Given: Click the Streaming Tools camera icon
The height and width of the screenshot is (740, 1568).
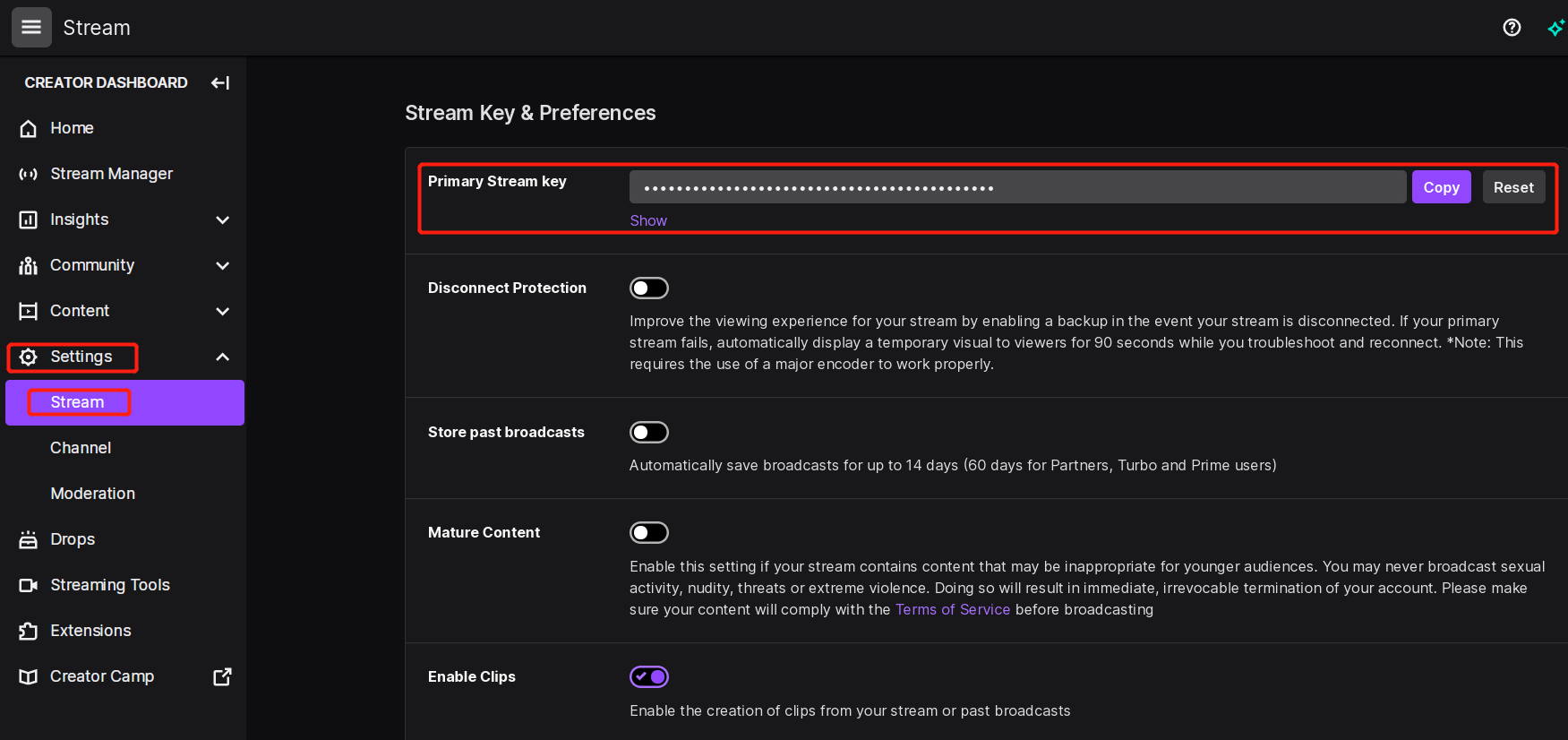Looking at the screenshot, I should point(29,585).
